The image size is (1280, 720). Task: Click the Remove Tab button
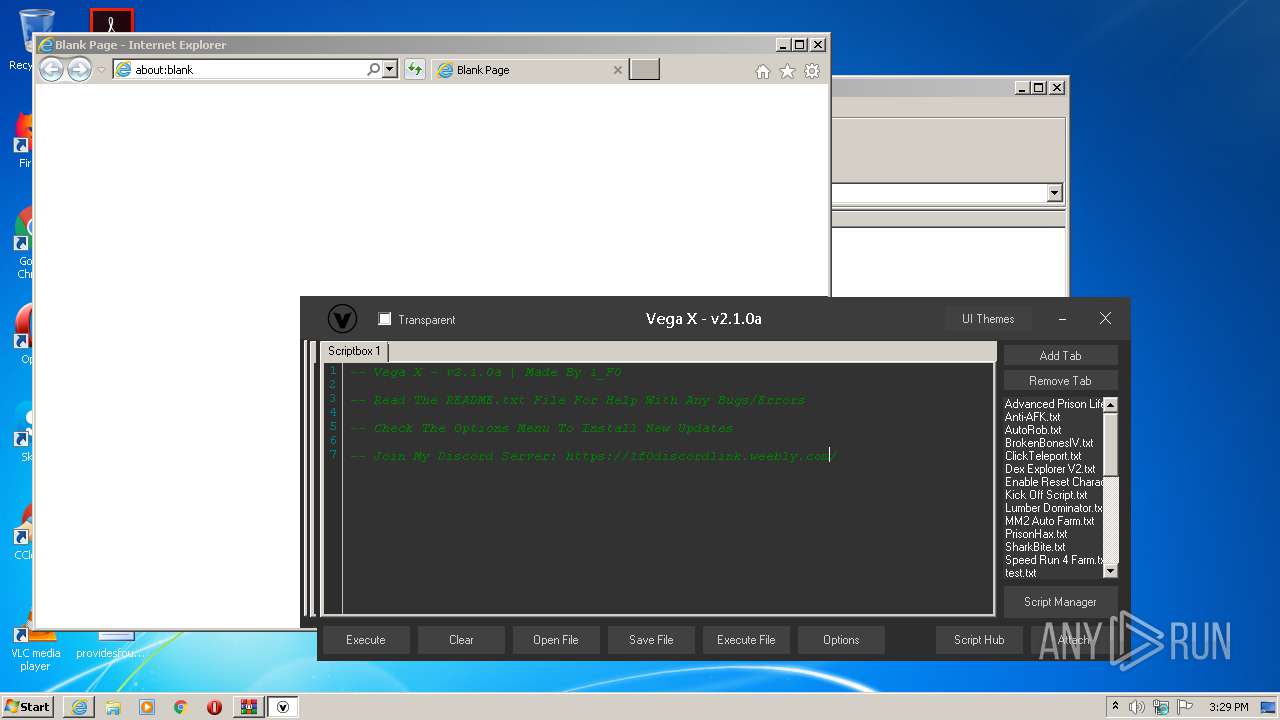point(1060,380)
